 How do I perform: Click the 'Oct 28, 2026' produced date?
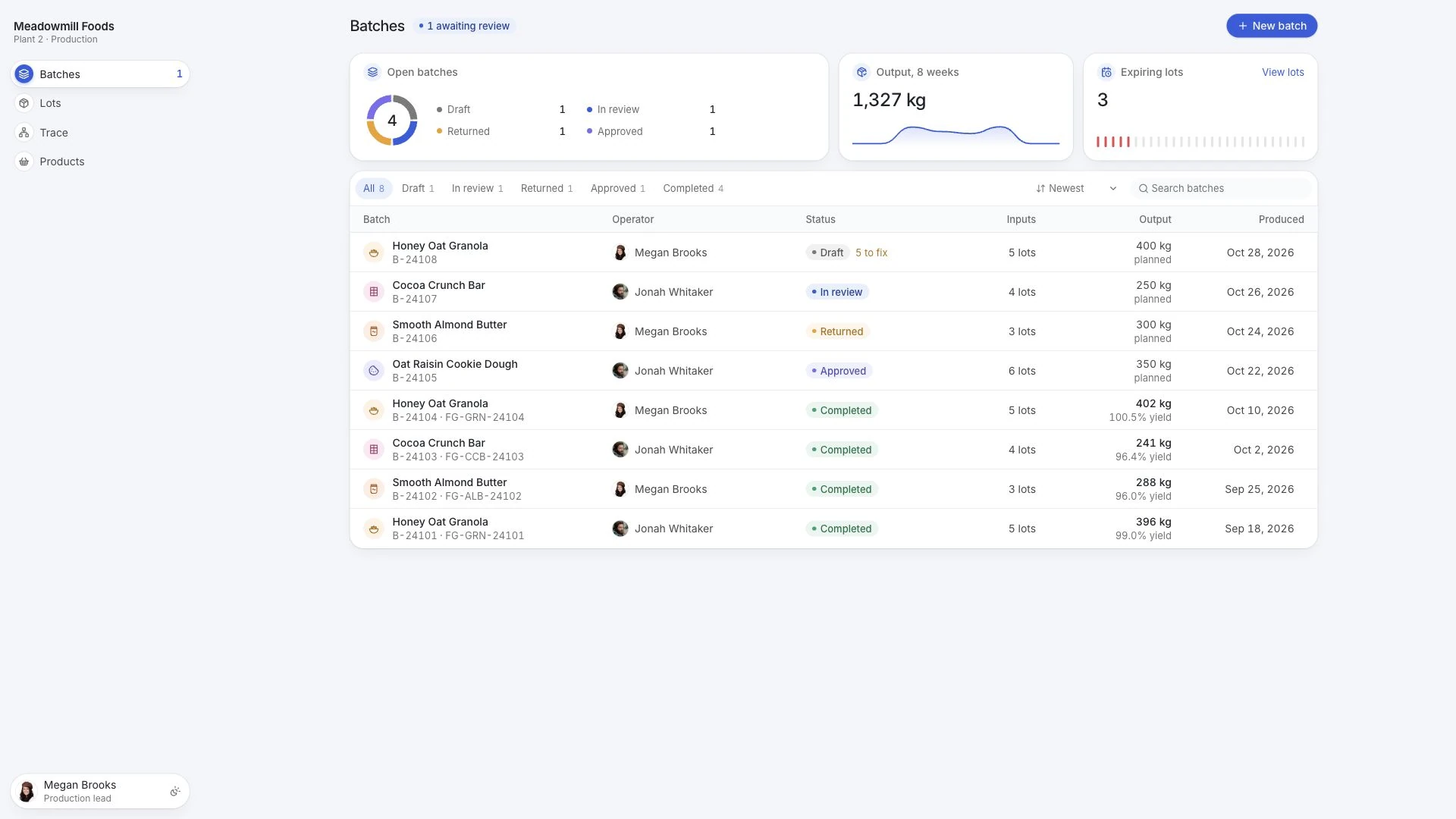pyautogui.click(x=1260, y=253)
